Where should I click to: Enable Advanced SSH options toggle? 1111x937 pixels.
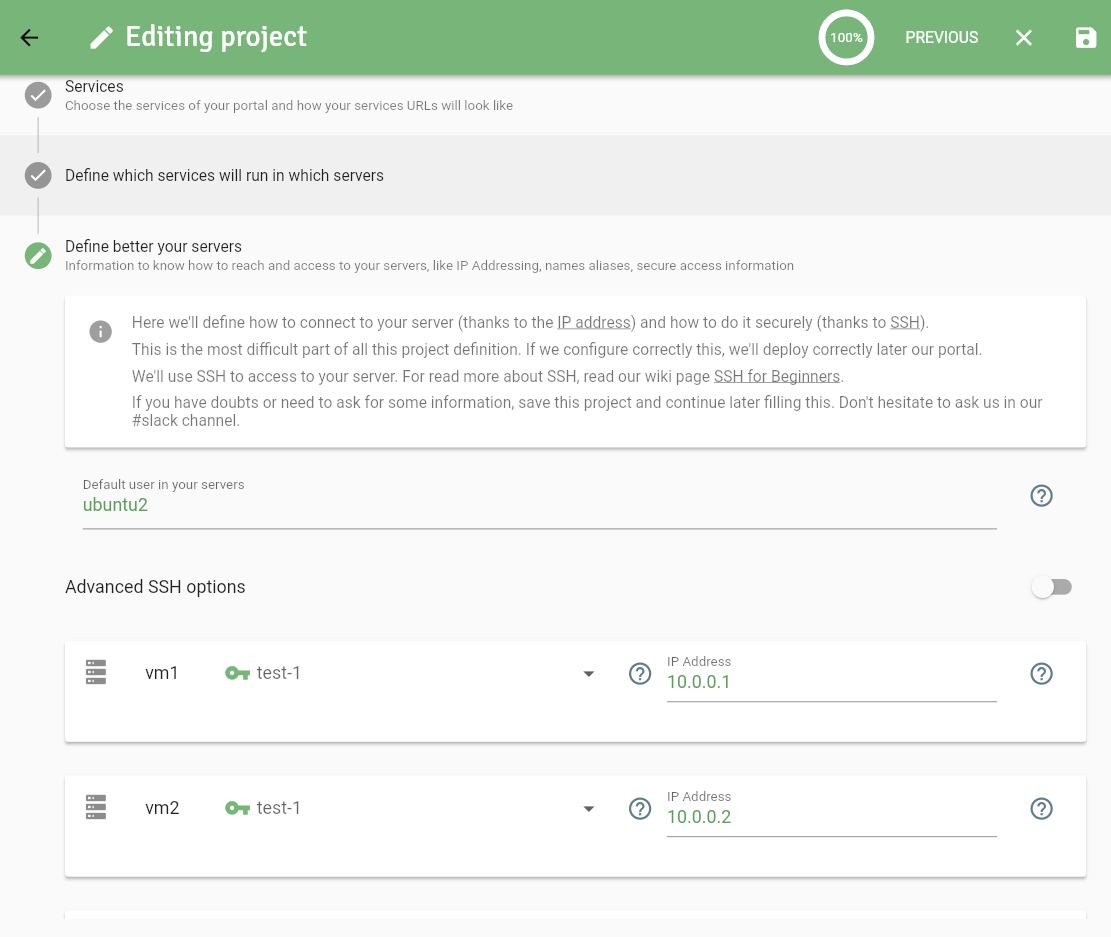1051,587
